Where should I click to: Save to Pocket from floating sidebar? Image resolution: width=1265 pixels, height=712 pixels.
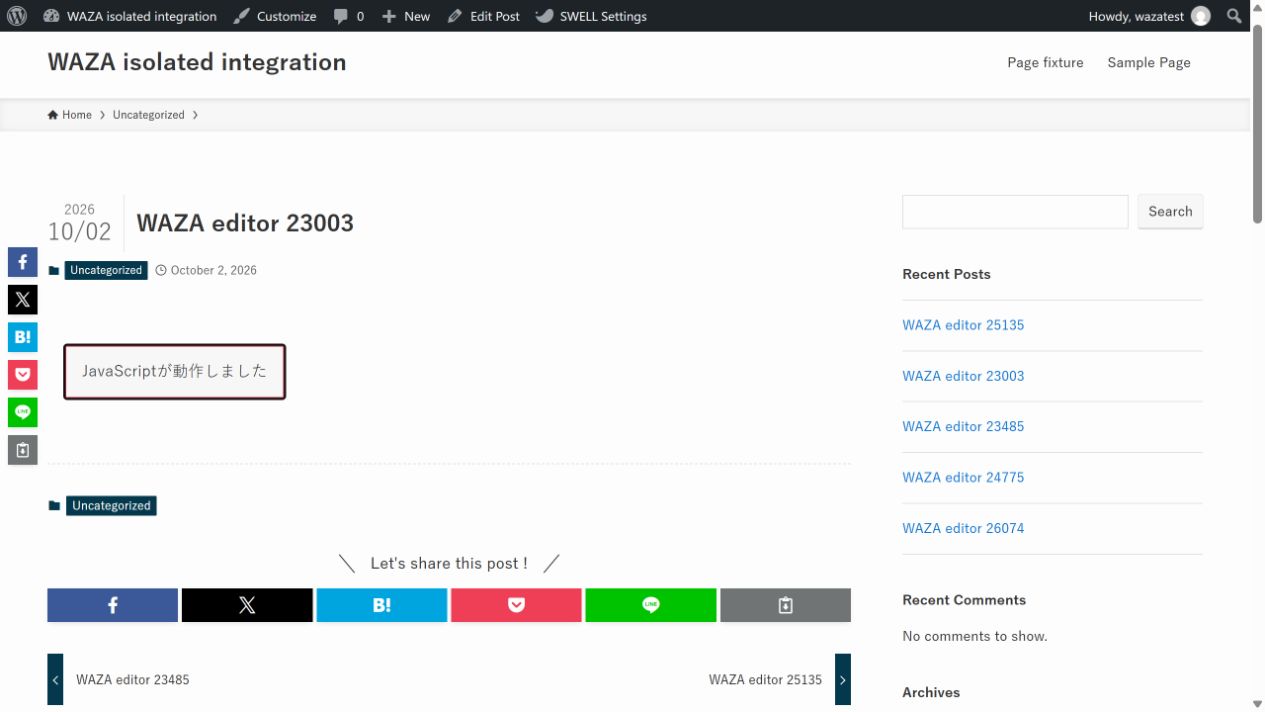23,375
